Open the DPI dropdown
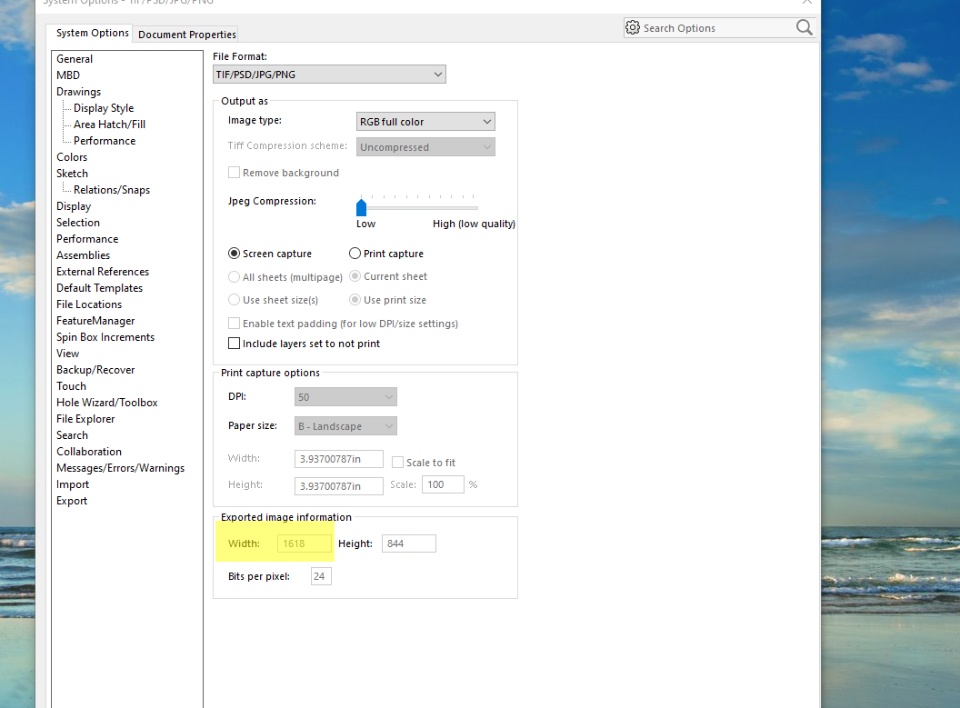Image resolution: width=960 pixels, height=708 pixels. pyautogui.click(x=345, y=397)
